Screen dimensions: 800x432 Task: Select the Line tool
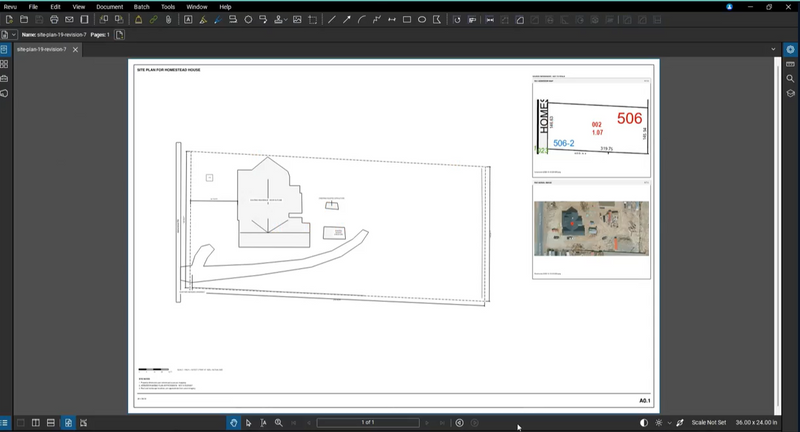[x=332, y=20]
